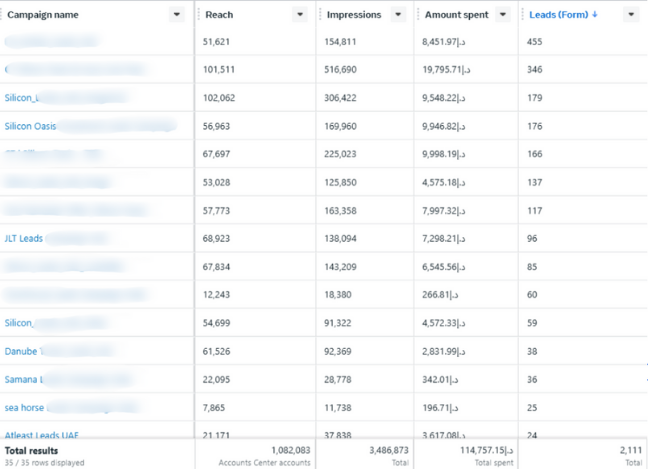
Task: Select the Impressions value 163,358
Action: click(x=340, y=211)
